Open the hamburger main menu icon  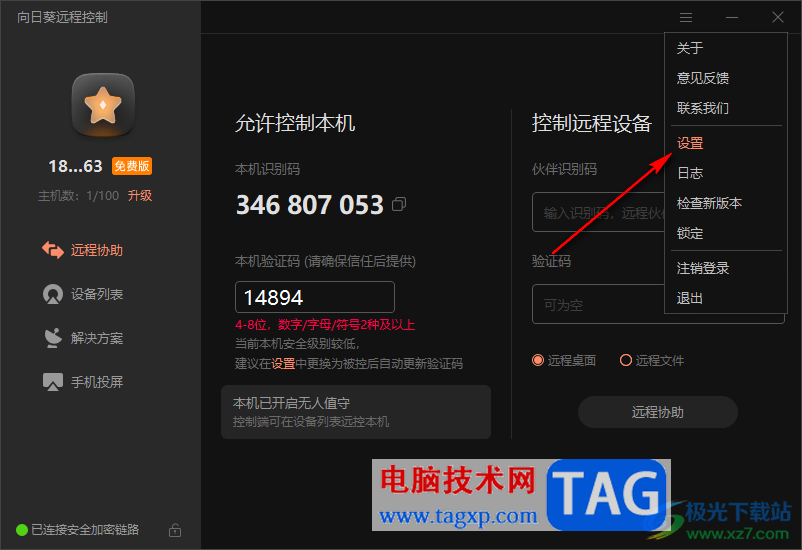[x=686, y=18]
